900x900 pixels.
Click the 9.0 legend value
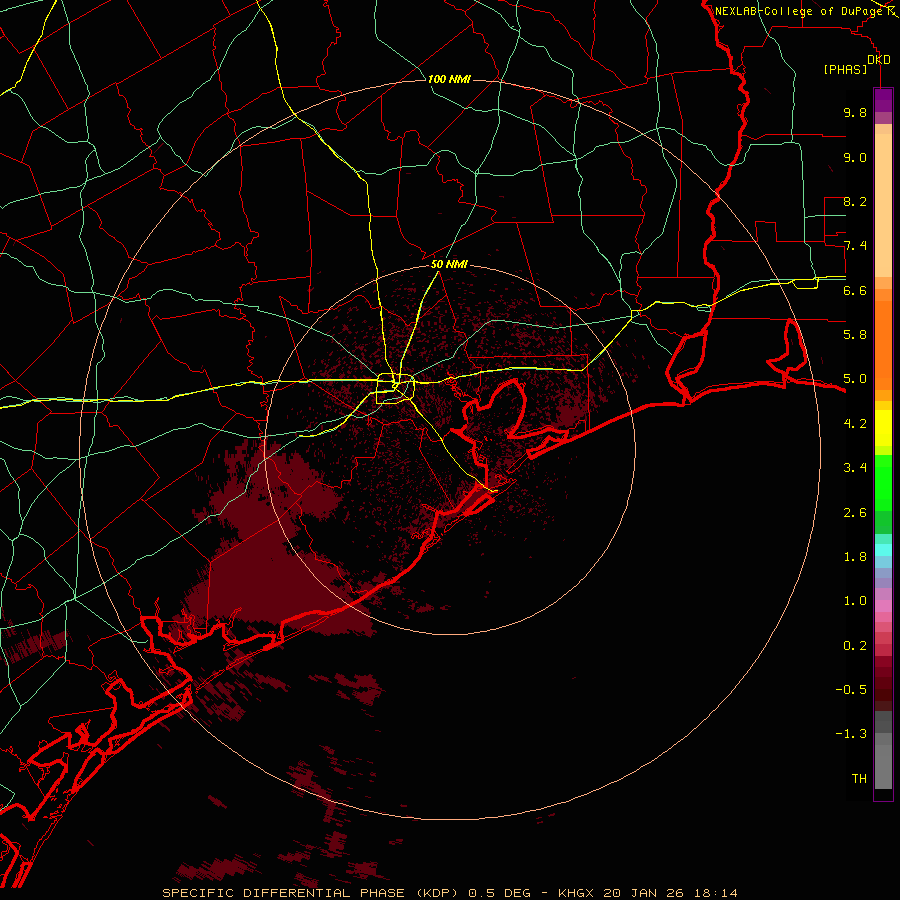pyautogui.click(x=855, y=157)
